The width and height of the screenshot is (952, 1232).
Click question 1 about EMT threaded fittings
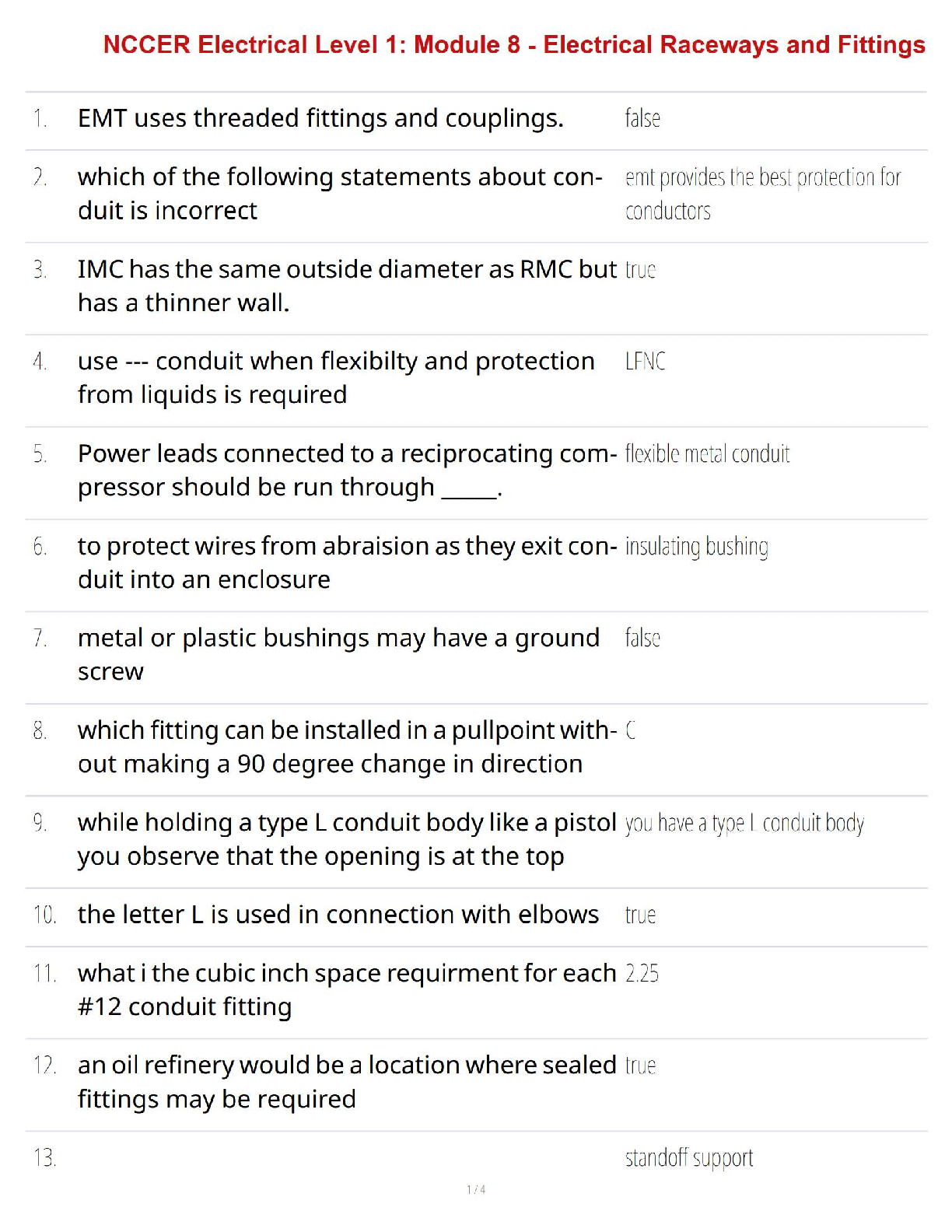pyautogui.click(x=320, y=118)
